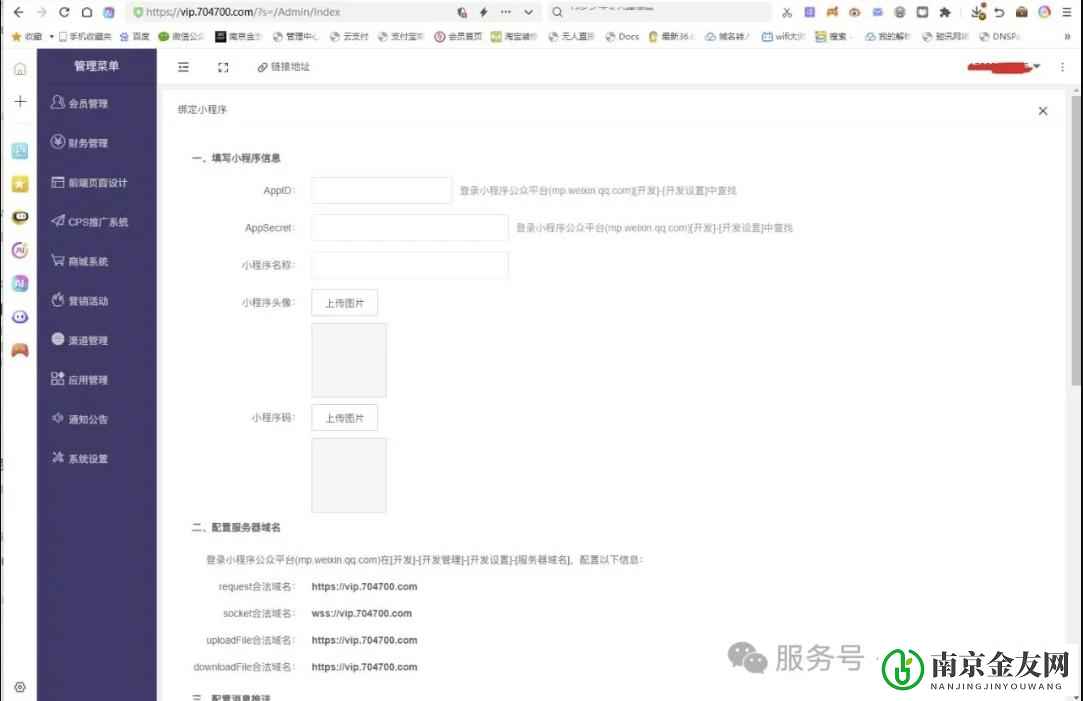Click the fullscreen expand icon in top bar
Image resolution: width=1083 pixels, height=701 pixels.
[x=222, y=67]
